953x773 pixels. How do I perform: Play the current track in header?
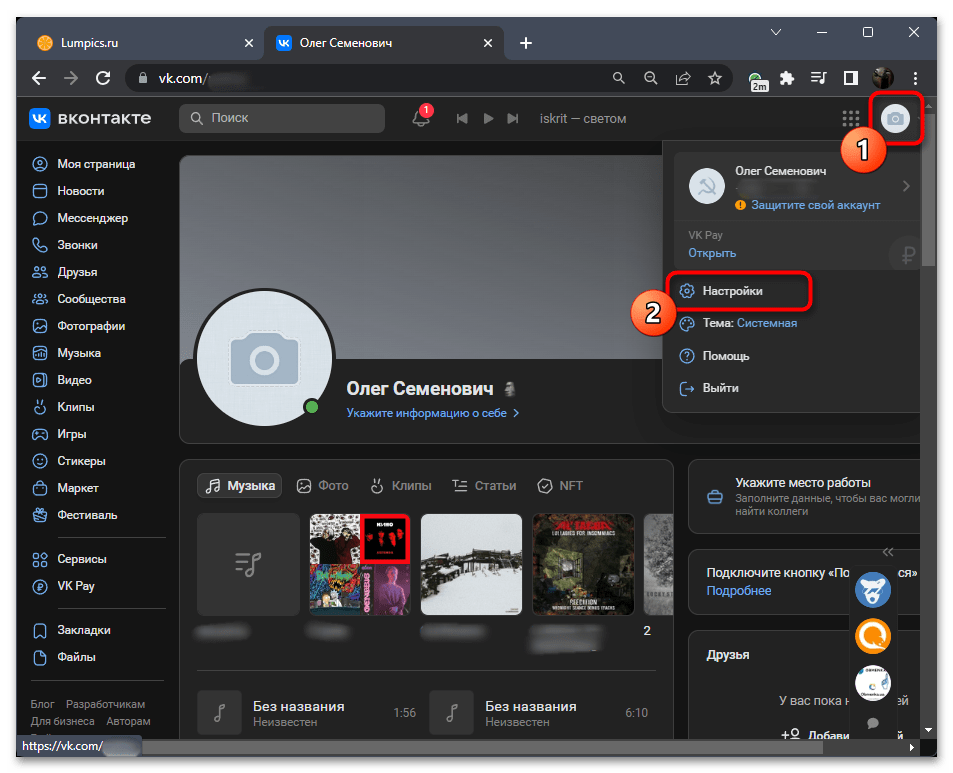[488, 119]
